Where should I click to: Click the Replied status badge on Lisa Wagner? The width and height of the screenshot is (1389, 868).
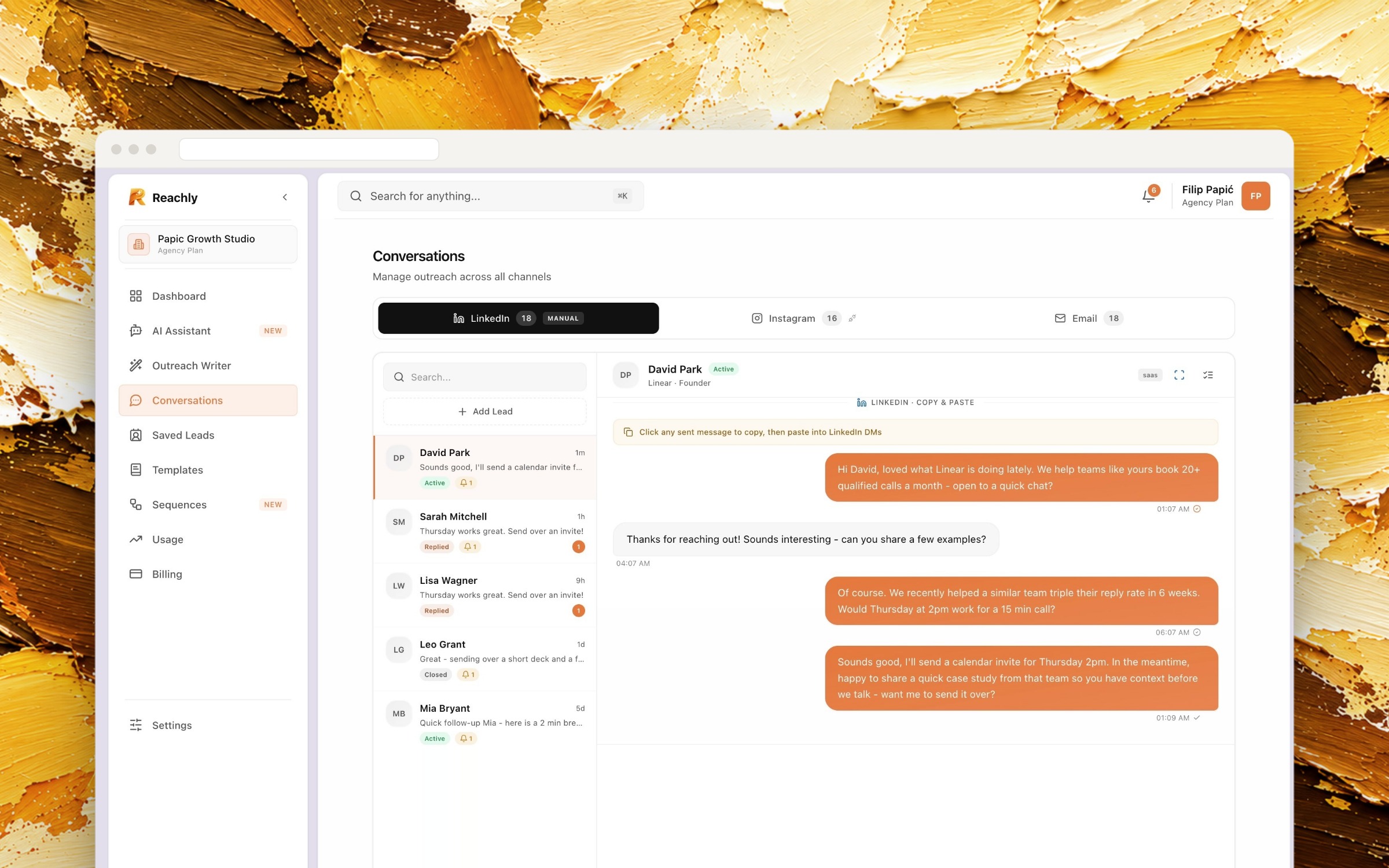pyautogui.click(x=436, y=611)
